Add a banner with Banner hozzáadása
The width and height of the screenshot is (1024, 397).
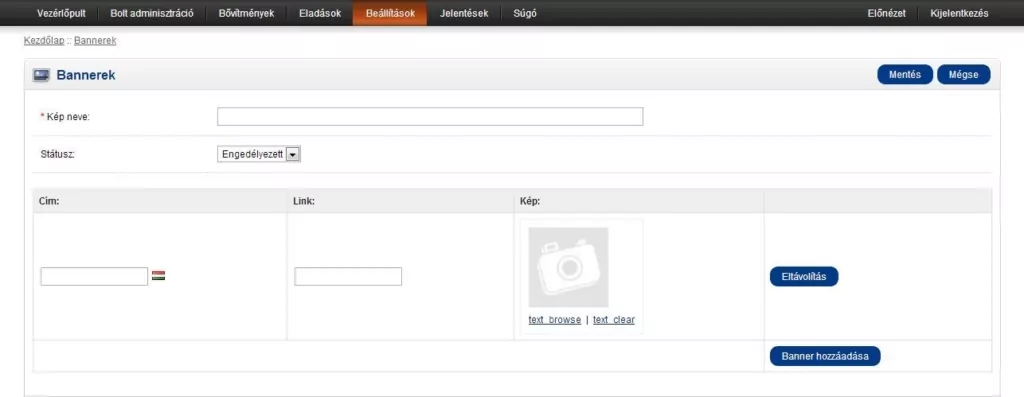(825, 356)
